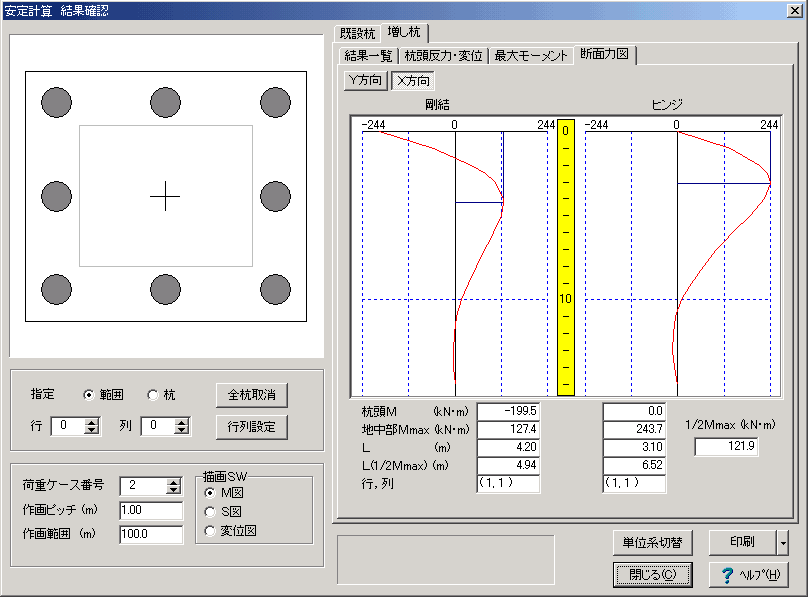This screenshot has height=597, width=808.
Task: Click the 単位系切替 button
Action: 652,543
